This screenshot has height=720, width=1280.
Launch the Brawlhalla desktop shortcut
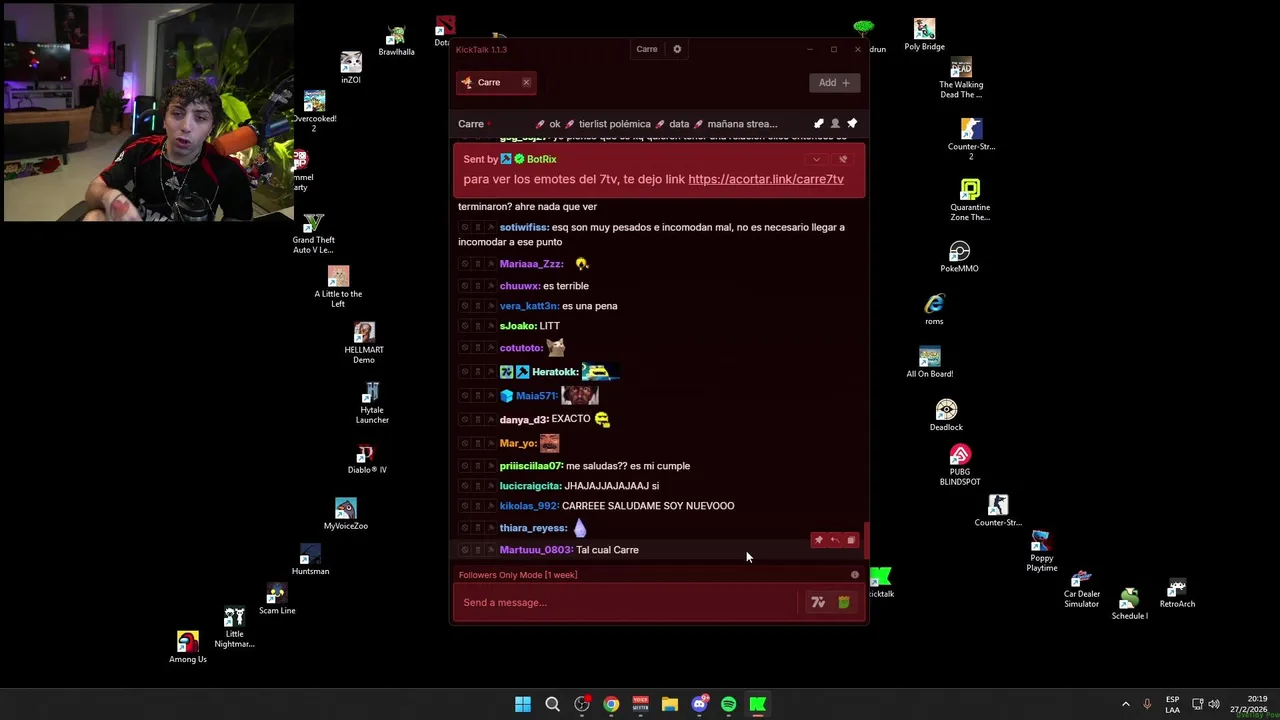[x=397, y=42]
